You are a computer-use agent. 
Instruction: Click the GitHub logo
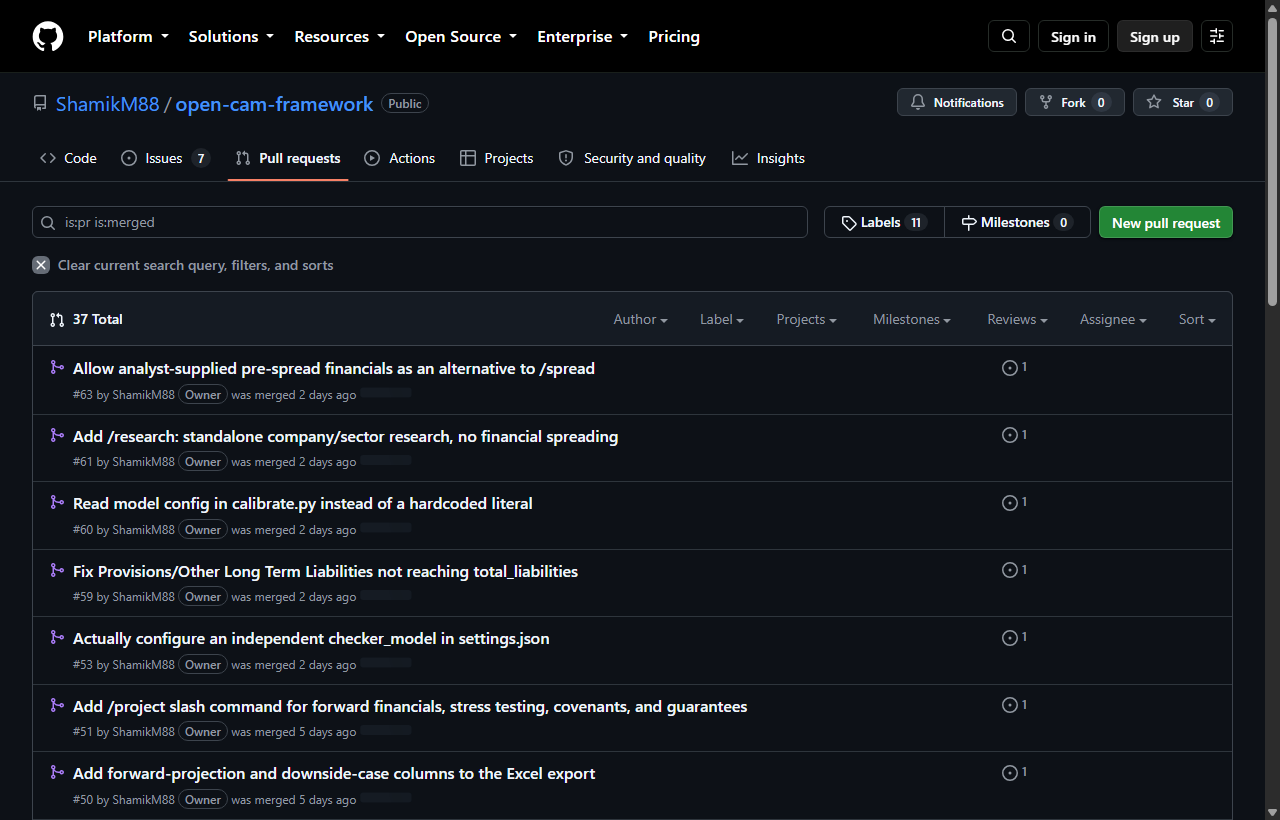tap(48, 36)
